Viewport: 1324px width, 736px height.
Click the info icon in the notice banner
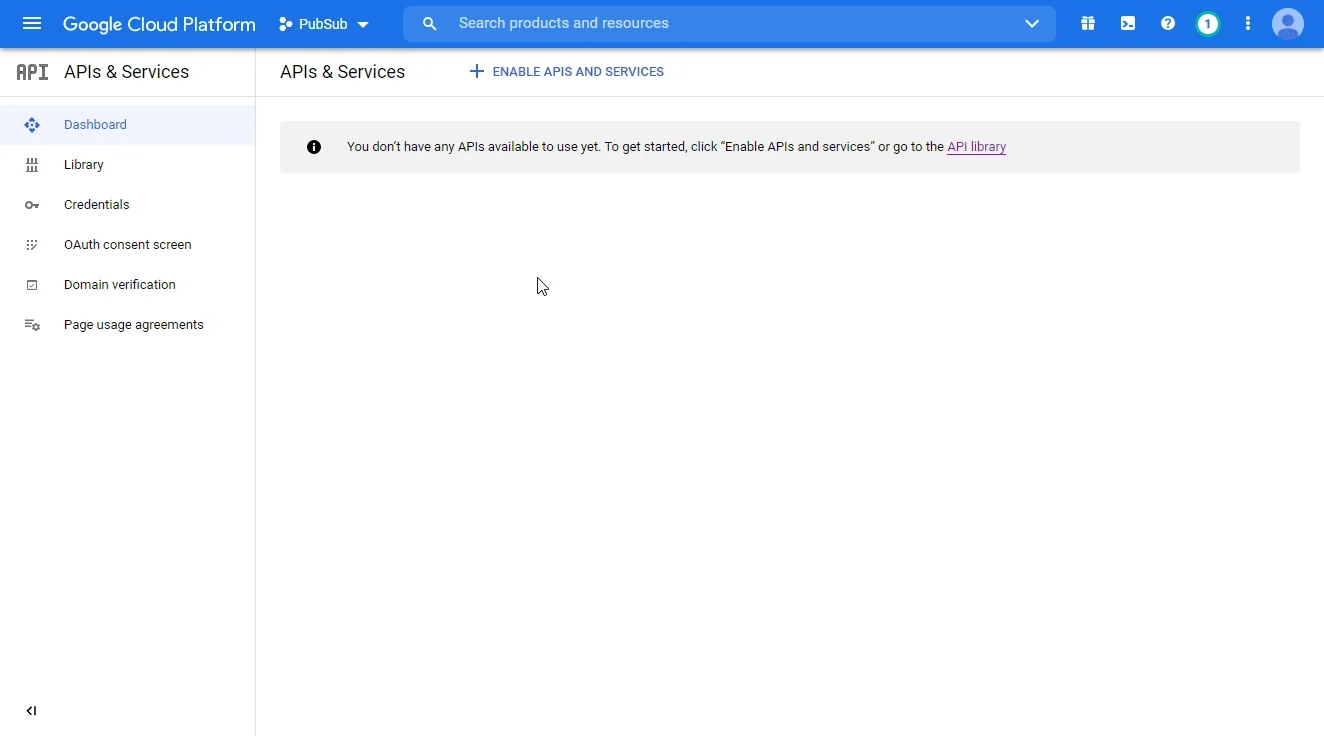tap(314, 147)
